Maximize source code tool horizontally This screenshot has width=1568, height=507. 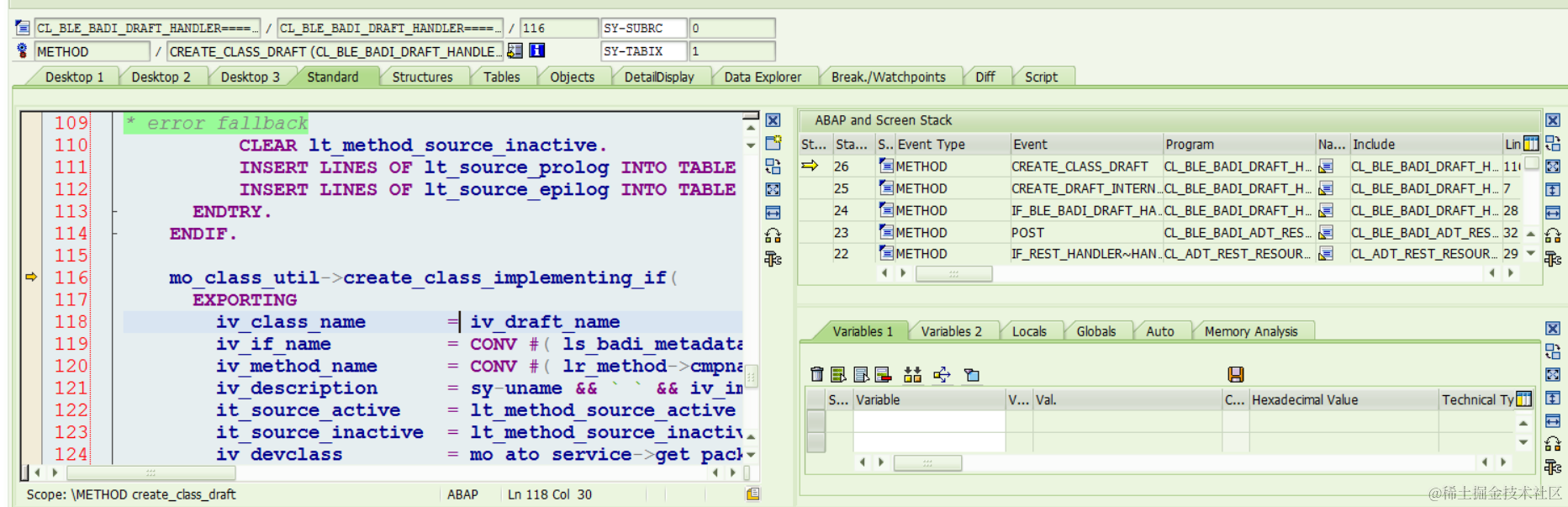click(x=773, y=213)
